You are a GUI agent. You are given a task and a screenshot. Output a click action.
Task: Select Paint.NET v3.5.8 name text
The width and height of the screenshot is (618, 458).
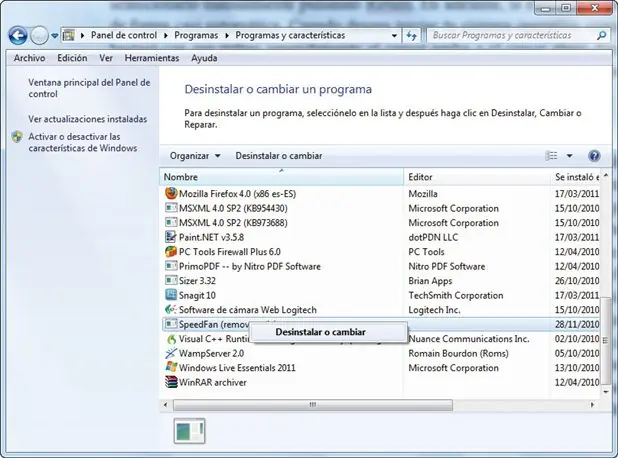211,237
